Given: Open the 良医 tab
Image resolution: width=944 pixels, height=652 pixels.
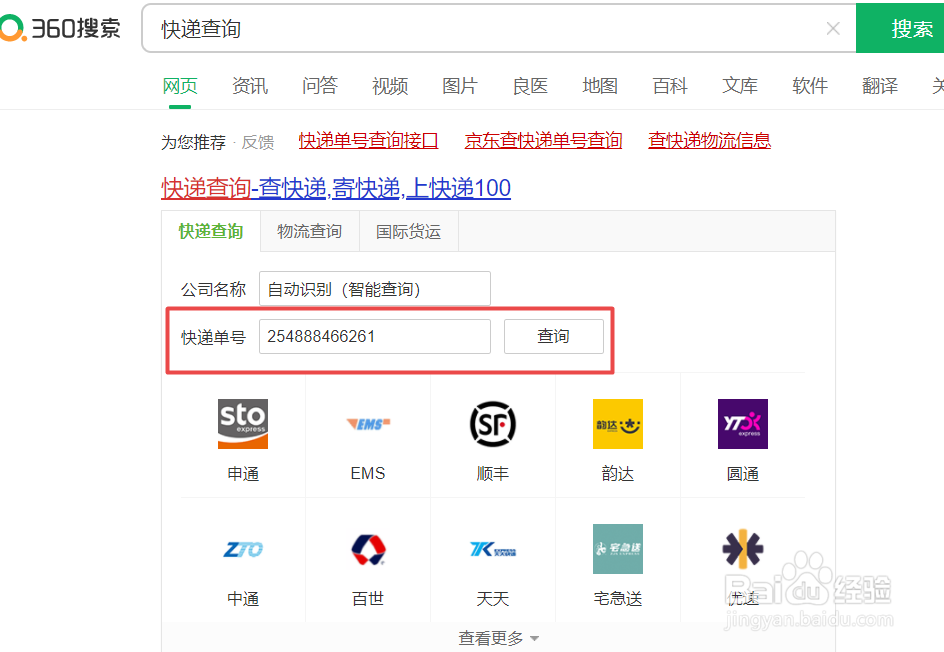Looking at the screenshot, I should coord(530,86).
